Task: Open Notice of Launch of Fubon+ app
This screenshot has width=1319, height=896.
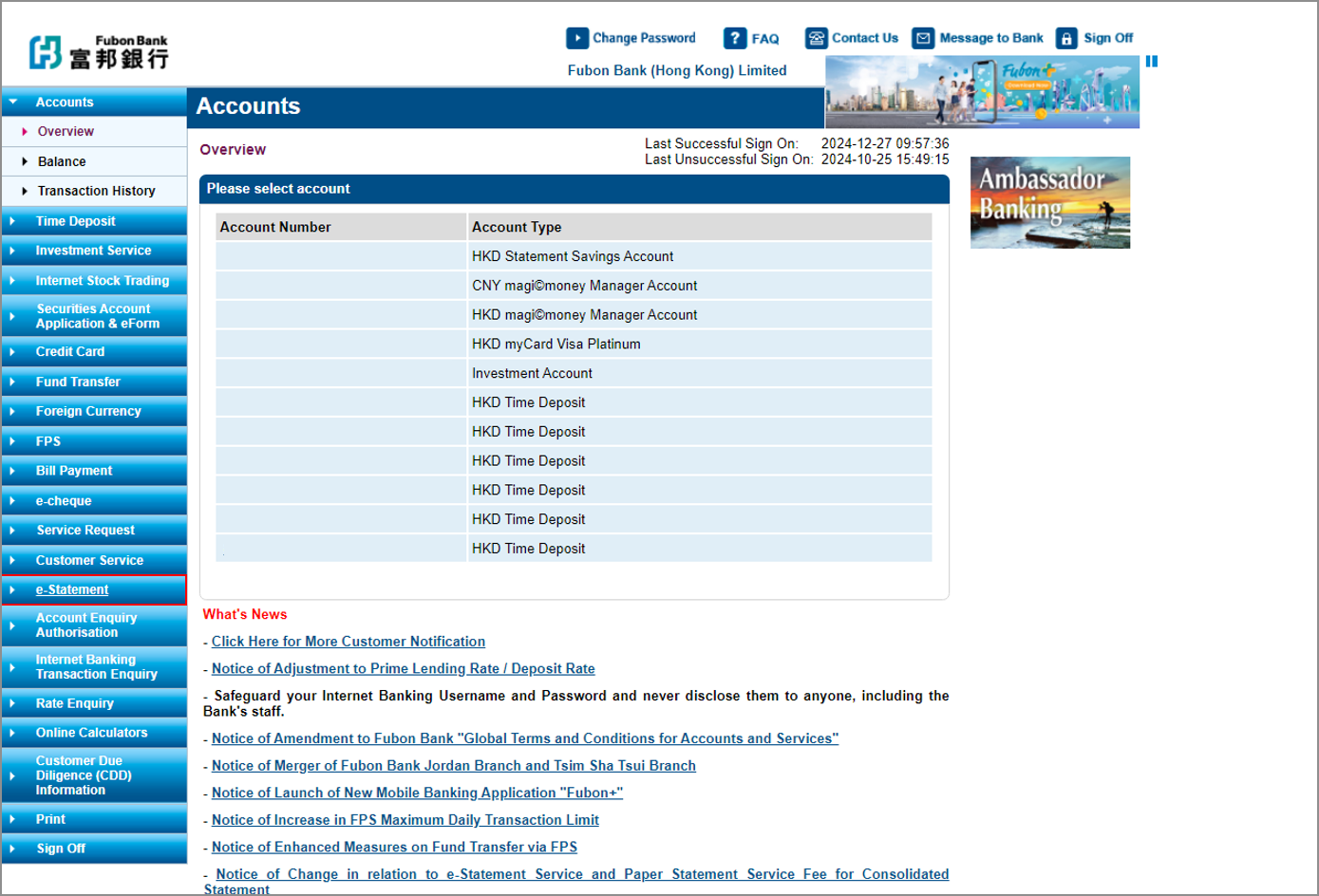Action: (418, 793)
